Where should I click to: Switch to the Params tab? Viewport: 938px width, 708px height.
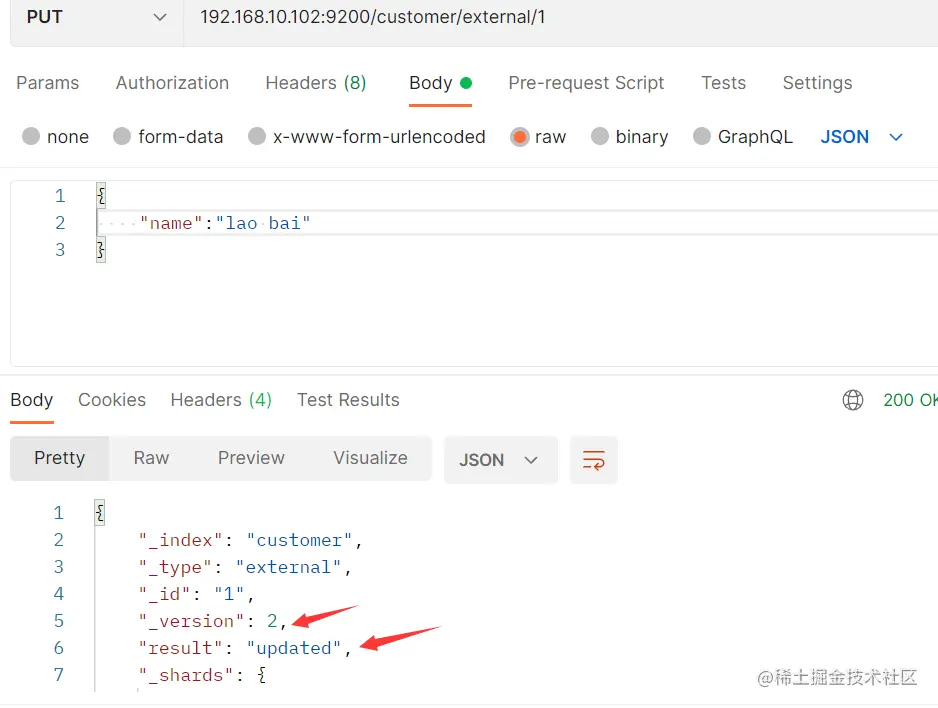coord(47,83)
